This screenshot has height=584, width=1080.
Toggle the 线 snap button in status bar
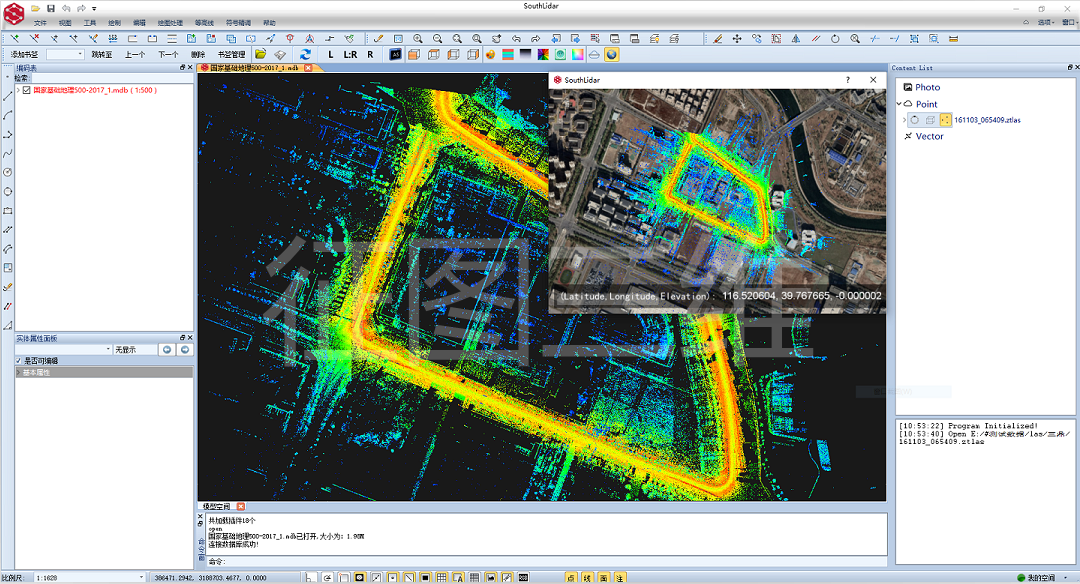pos(587,578)
